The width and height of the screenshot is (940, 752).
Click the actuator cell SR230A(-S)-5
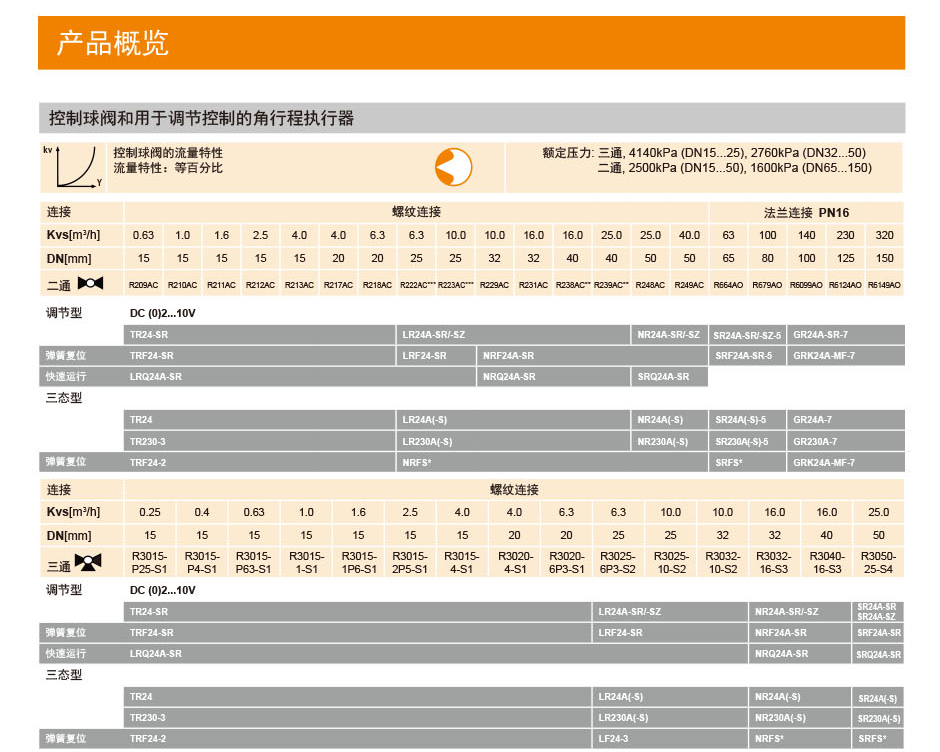click(x=747, y=442)
